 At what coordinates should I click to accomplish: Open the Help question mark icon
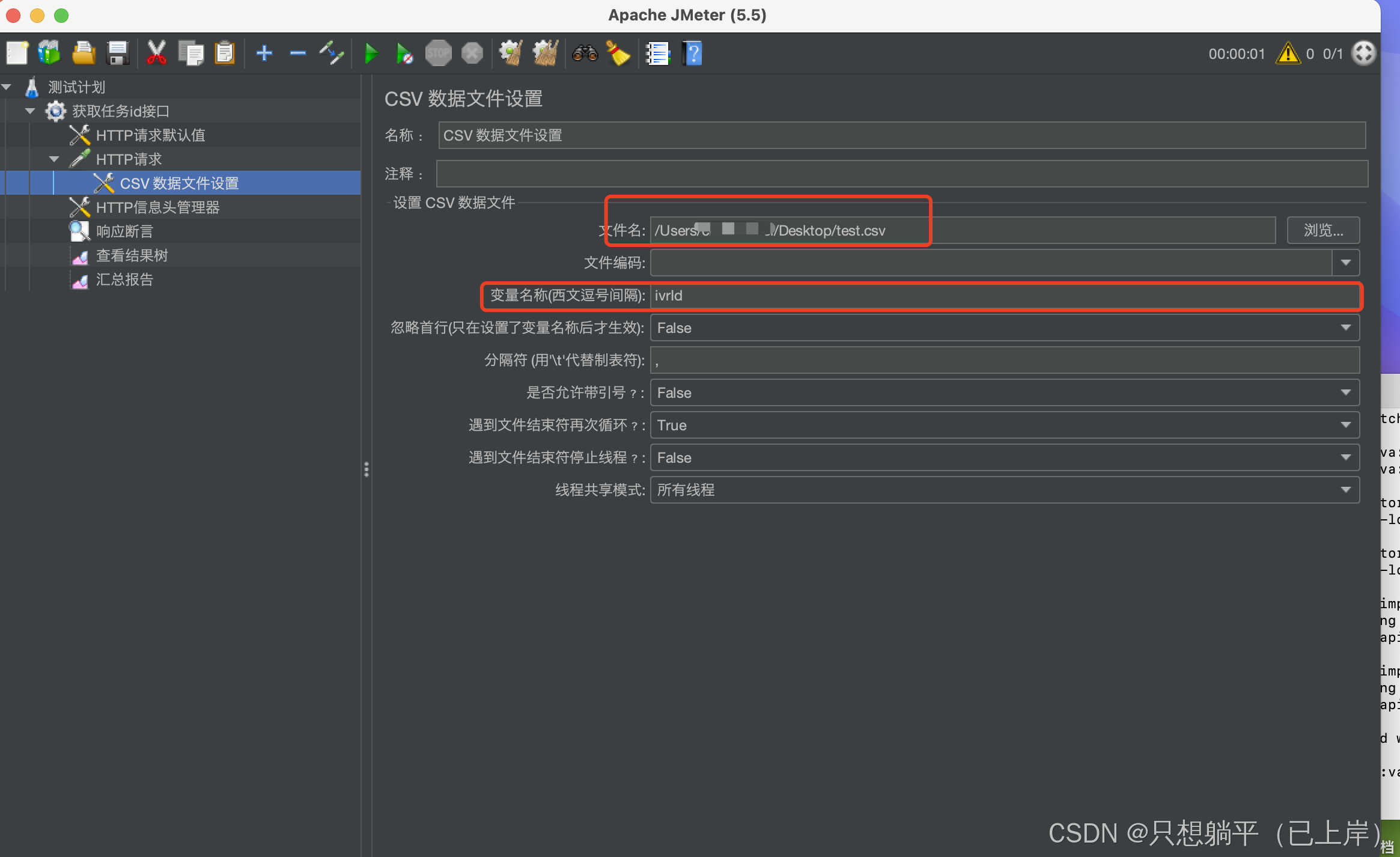[693, 54]
